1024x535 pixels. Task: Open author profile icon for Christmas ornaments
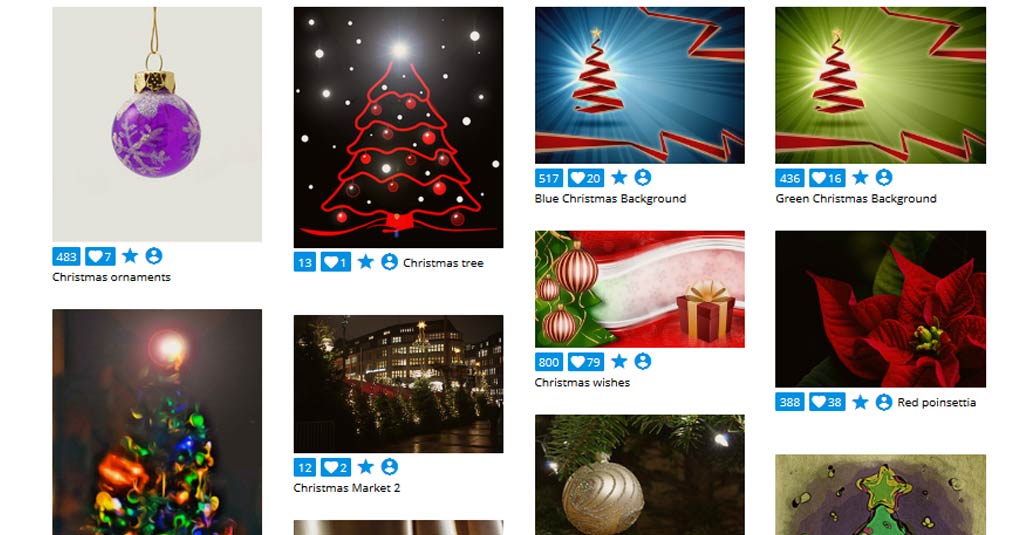point(153,256)
